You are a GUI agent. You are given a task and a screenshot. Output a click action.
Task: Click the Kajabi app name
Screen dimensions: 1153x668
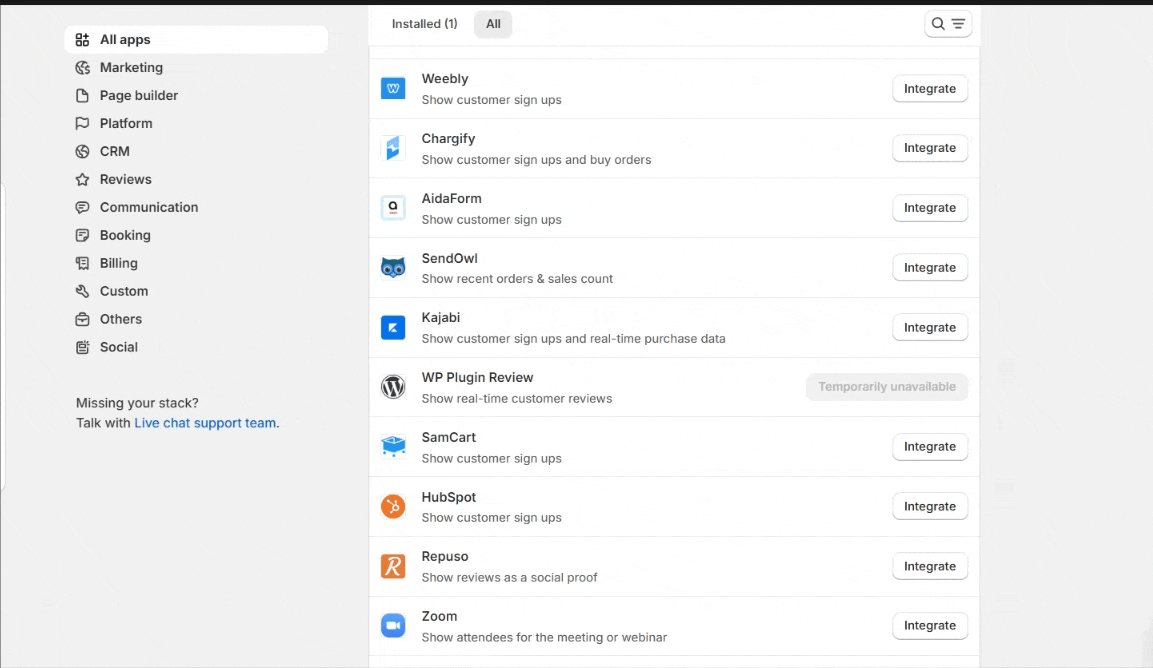coord(440,318)
